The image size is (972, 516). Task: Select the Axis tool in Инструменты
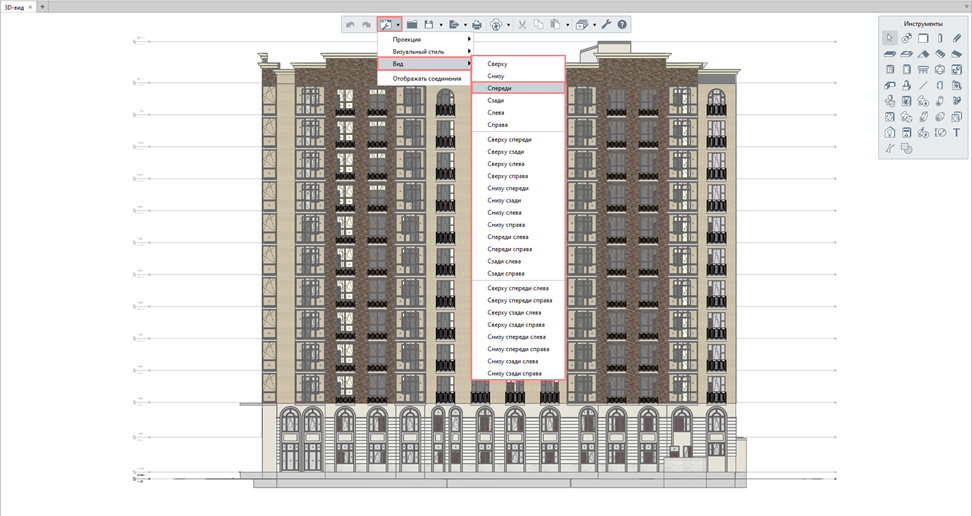[906, 38]
